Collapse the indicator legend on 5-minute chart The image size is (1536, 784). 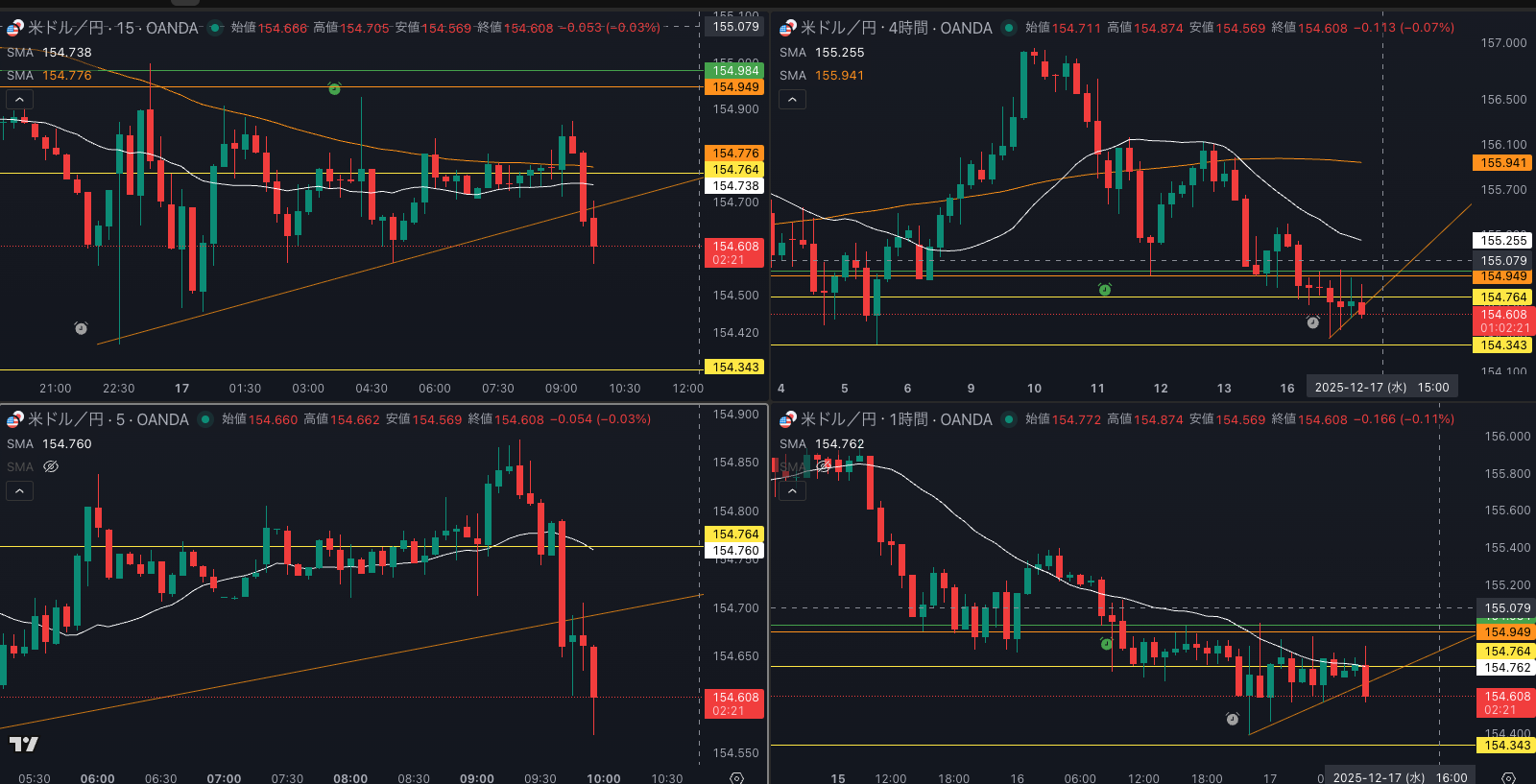click(19, 490)
